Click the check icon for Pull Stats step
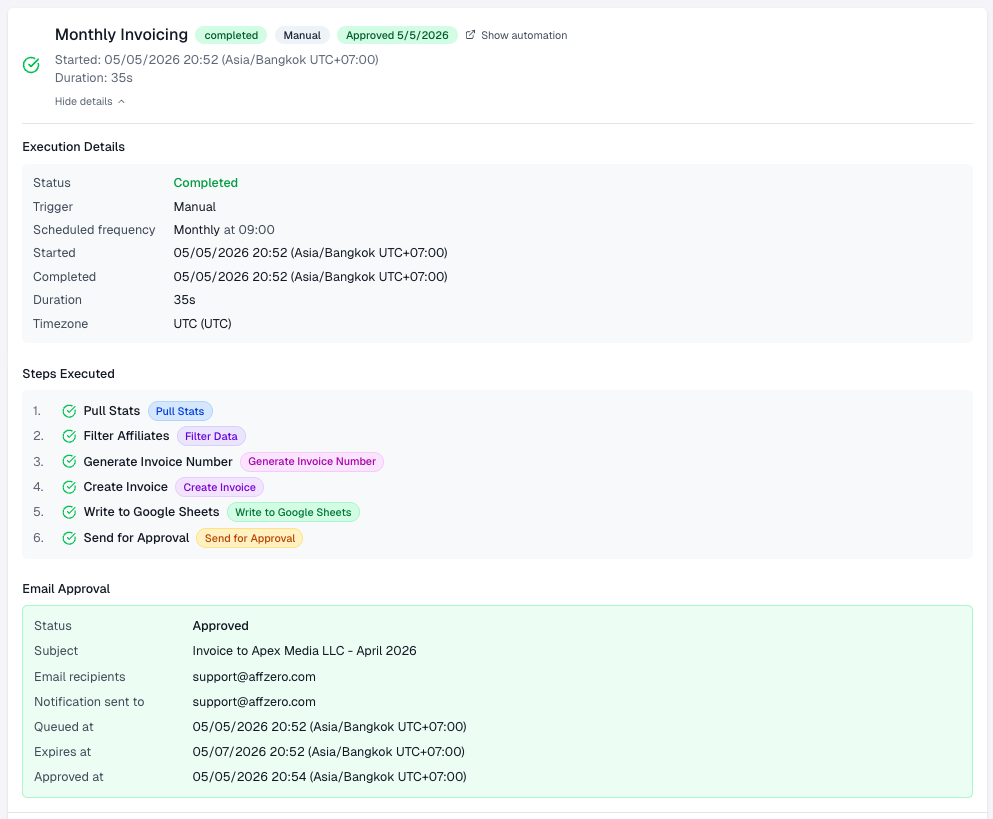Image resolution: width=993 pixels, height=819 pixels. pos(69,411)
